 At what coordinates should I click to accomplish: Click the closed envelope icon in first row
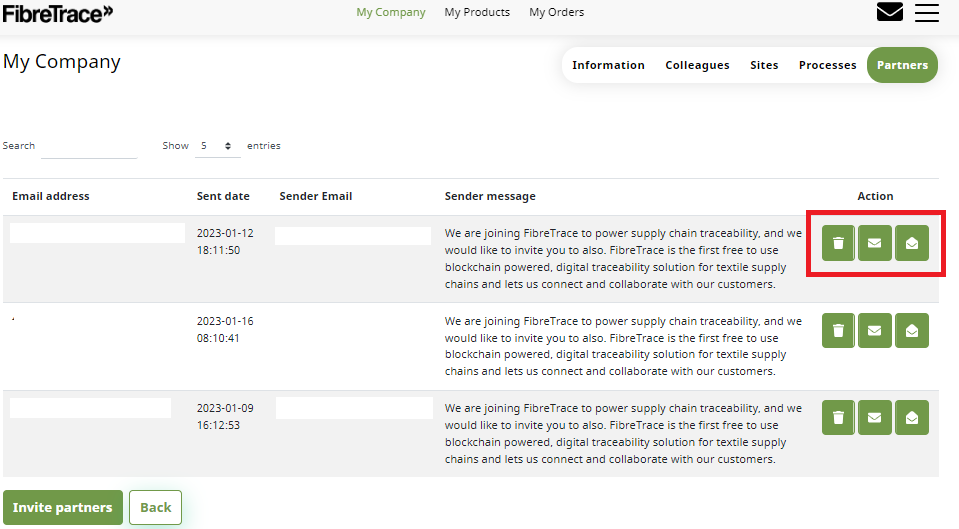tap(875, 243)
